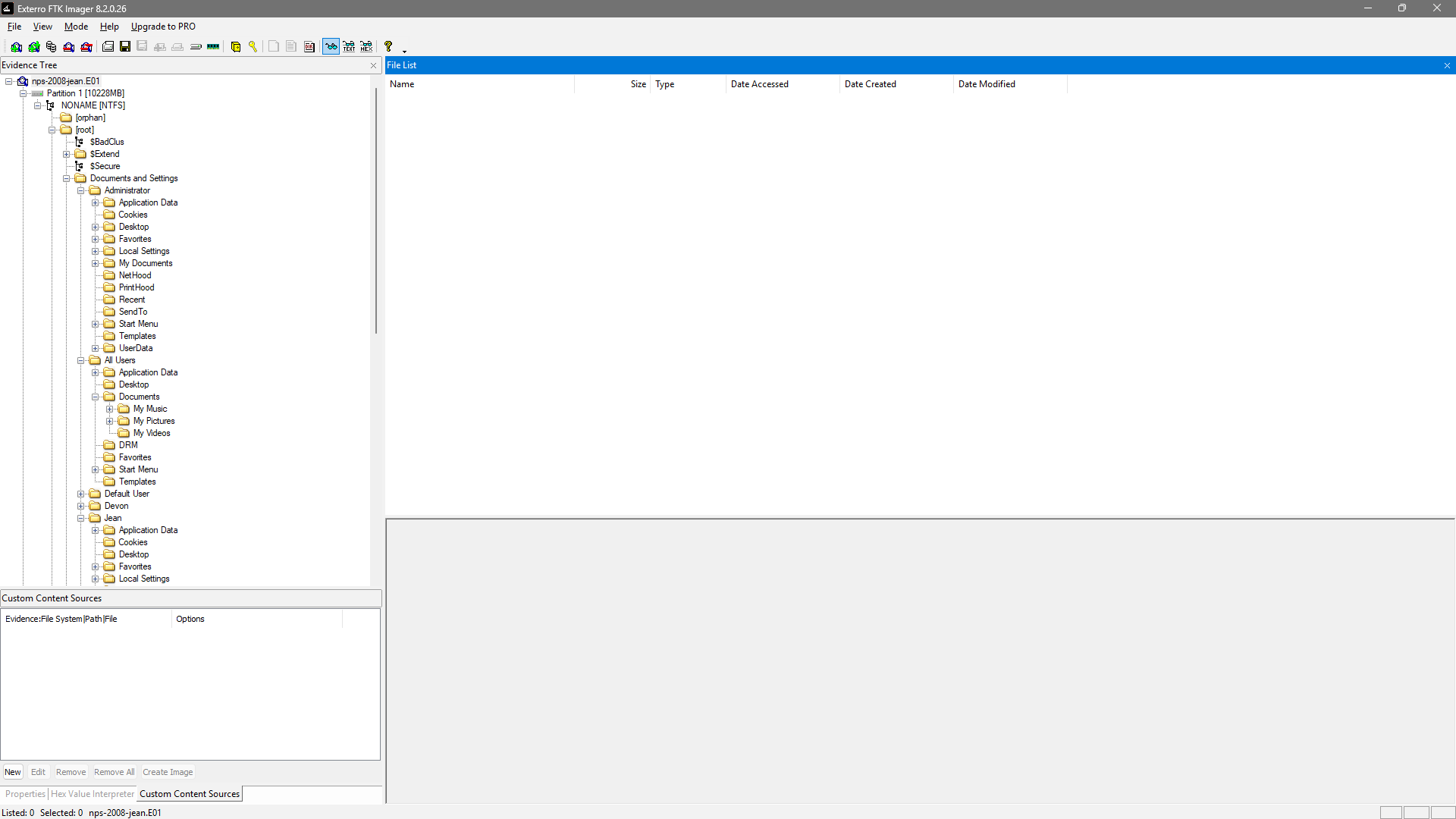This screenshot has height=819, width=1456.
Task: Collapse the [root] folder node
Action: click(x=52, y=130)
